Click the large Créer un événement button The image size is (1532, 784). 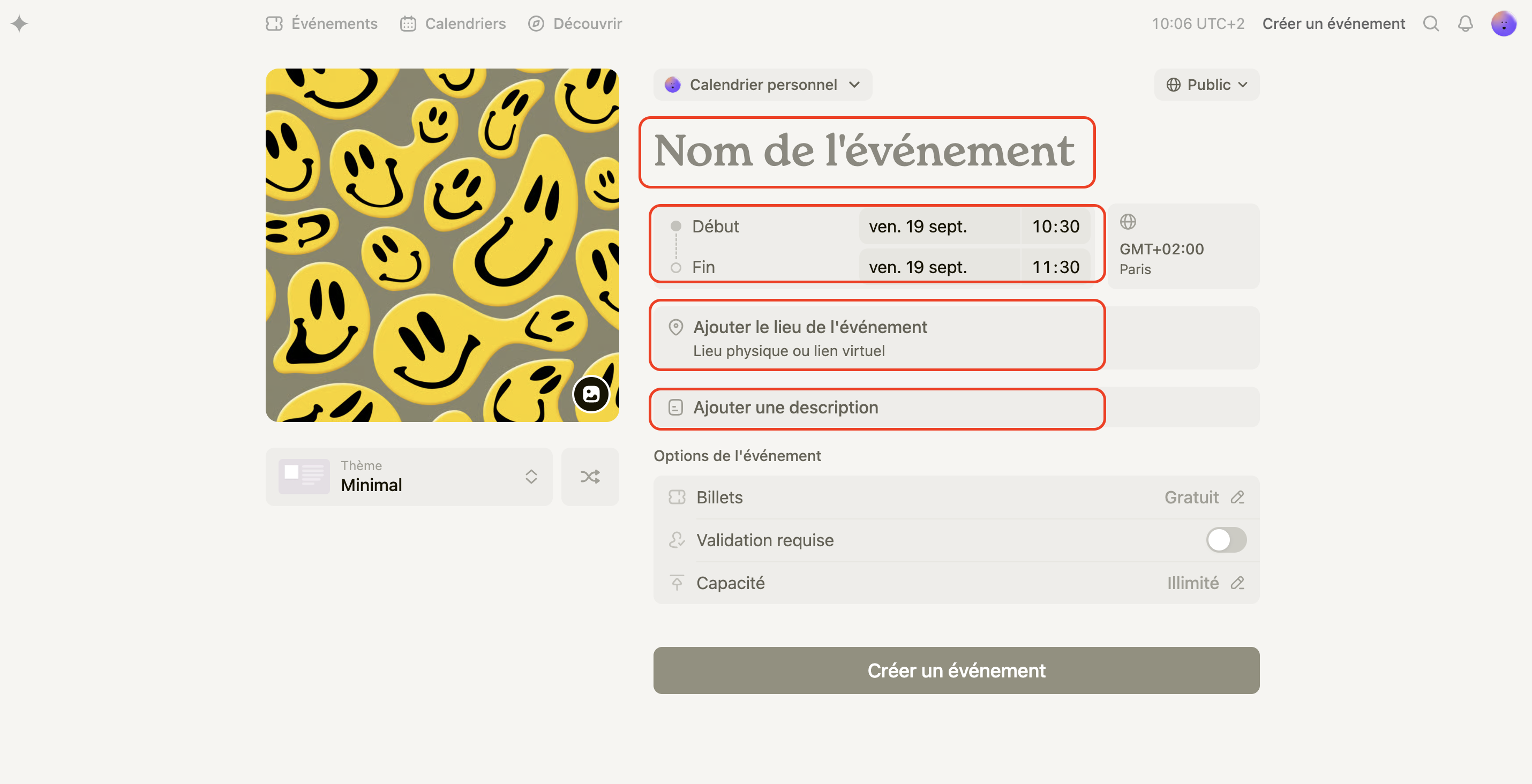[x=956, y=670]
